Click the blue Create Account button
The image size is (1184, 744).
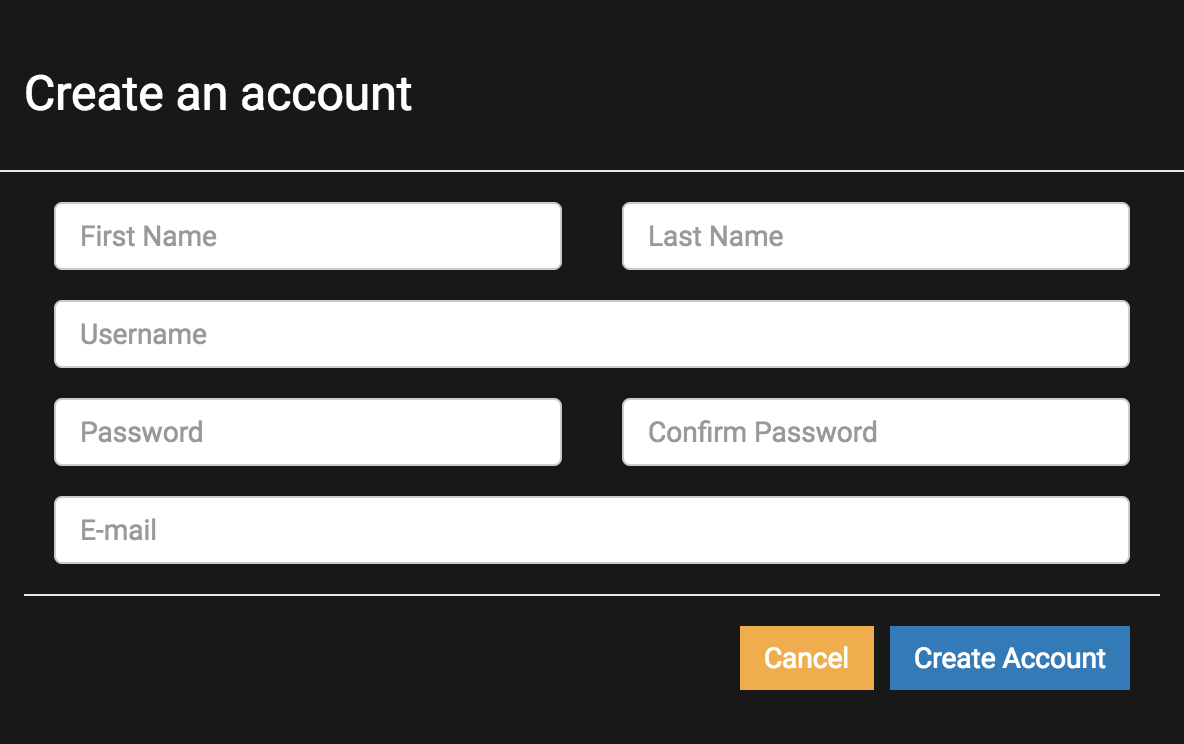[1010, 658]
